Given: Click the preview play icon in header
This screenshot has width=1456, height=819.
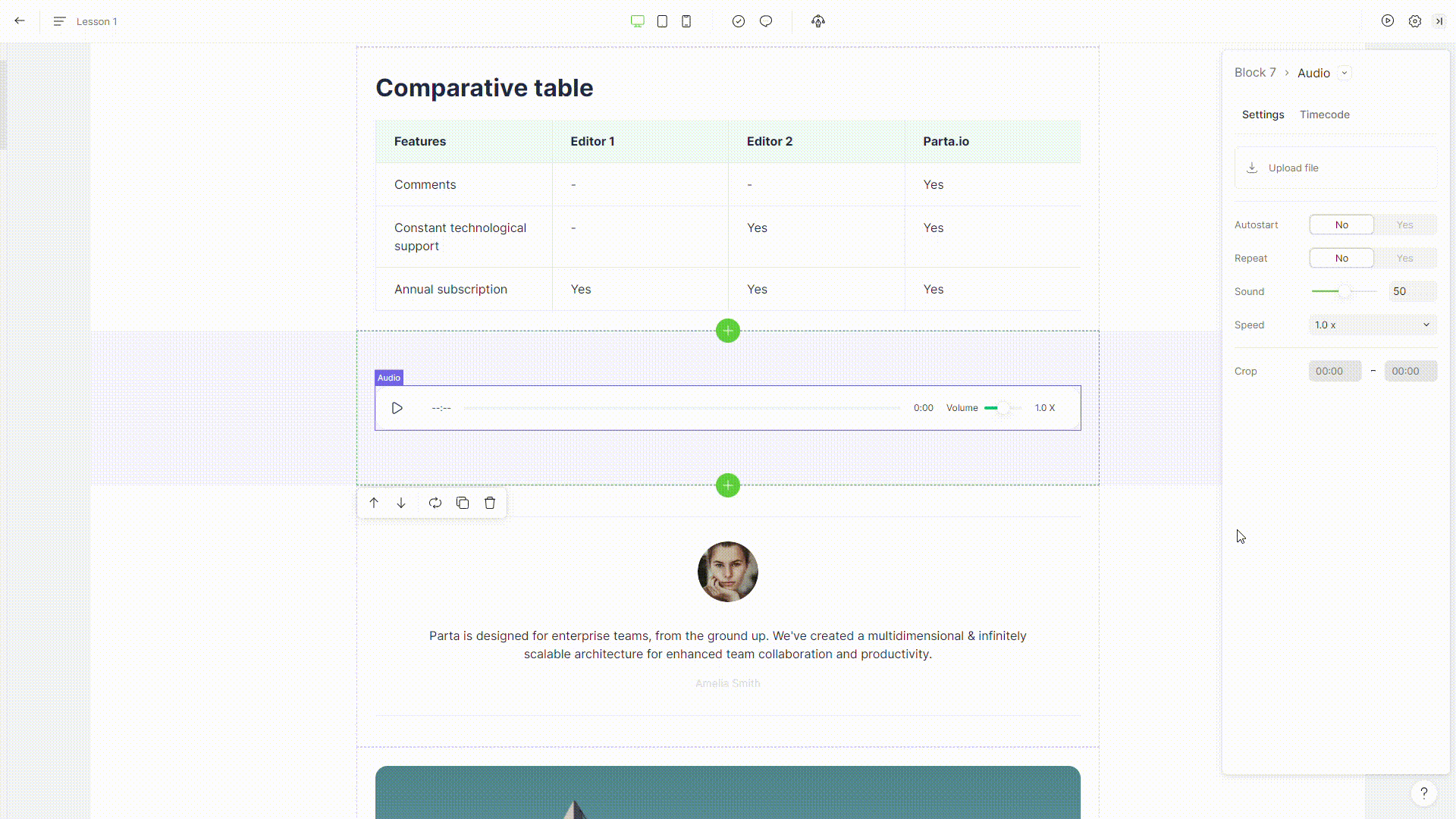Looking at the screenshot, I should [1388, 21].
